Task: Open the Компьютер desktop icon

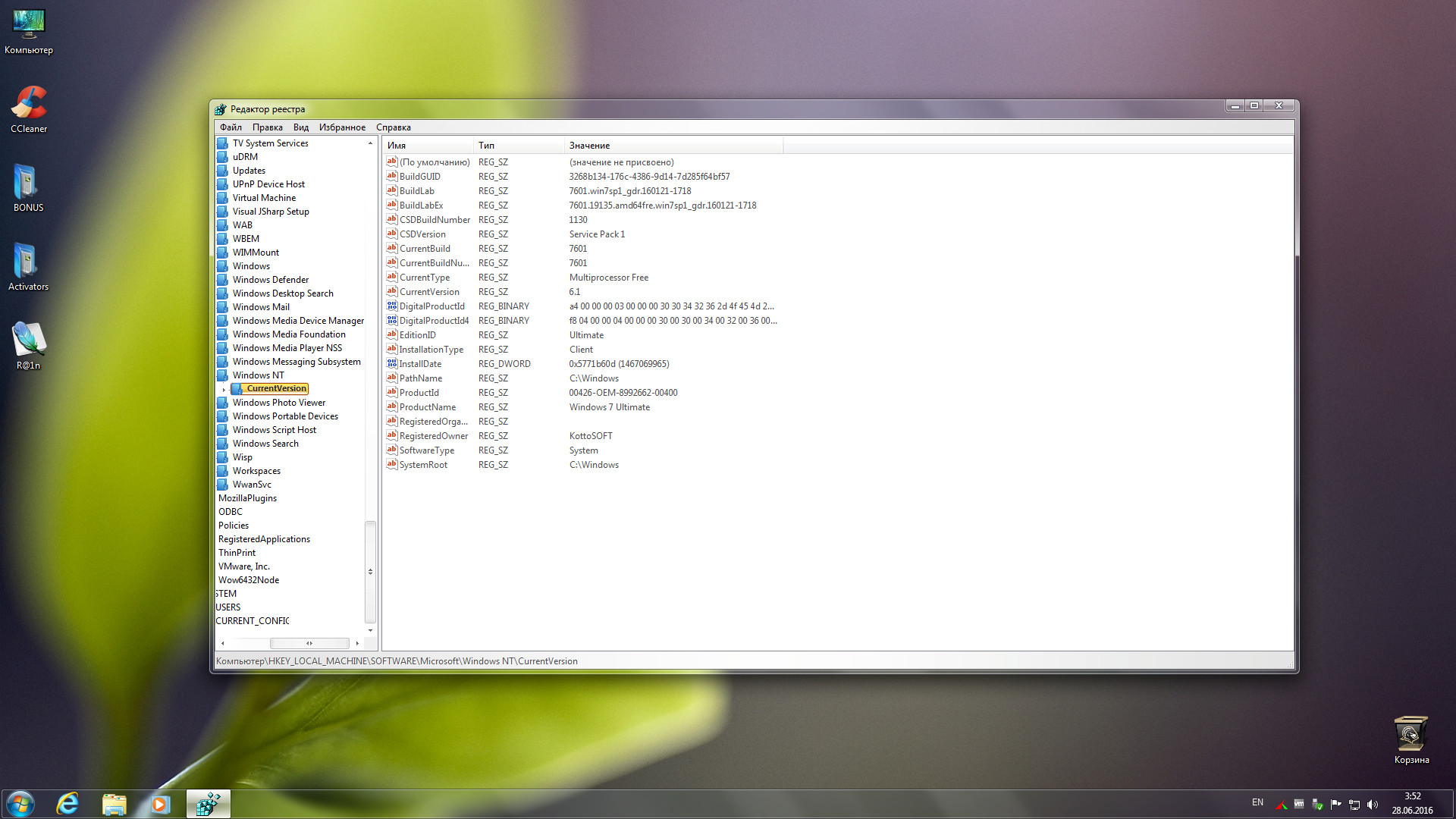Action: point(29,32)
